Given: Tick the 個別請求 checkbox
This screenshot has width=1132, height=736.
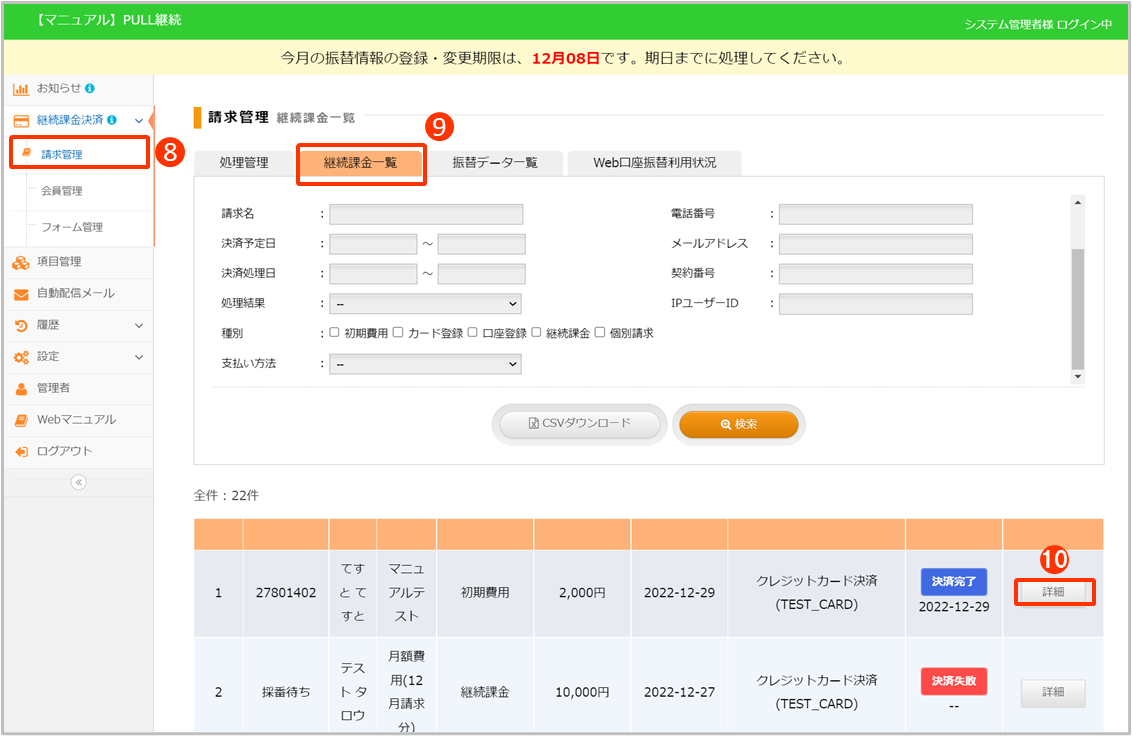Looking at the screenshot, I should pyautogui.click(x=600, y=333).
